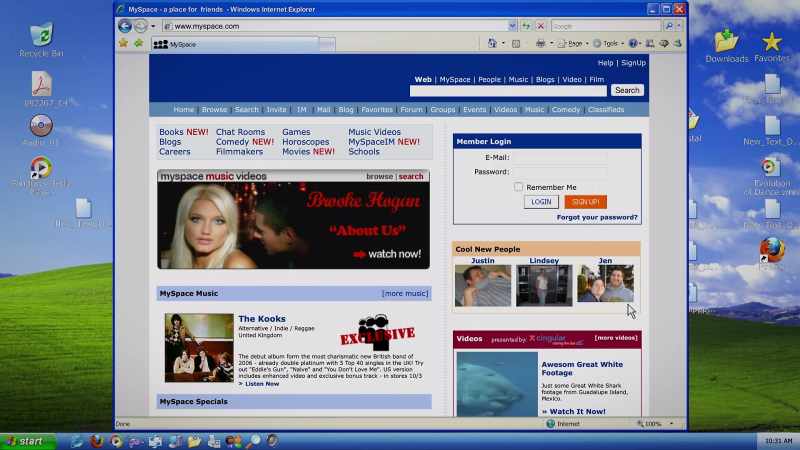Open Browse in the navigation bar
This screenshot has height=450, width=800.
tap(214, 110)
